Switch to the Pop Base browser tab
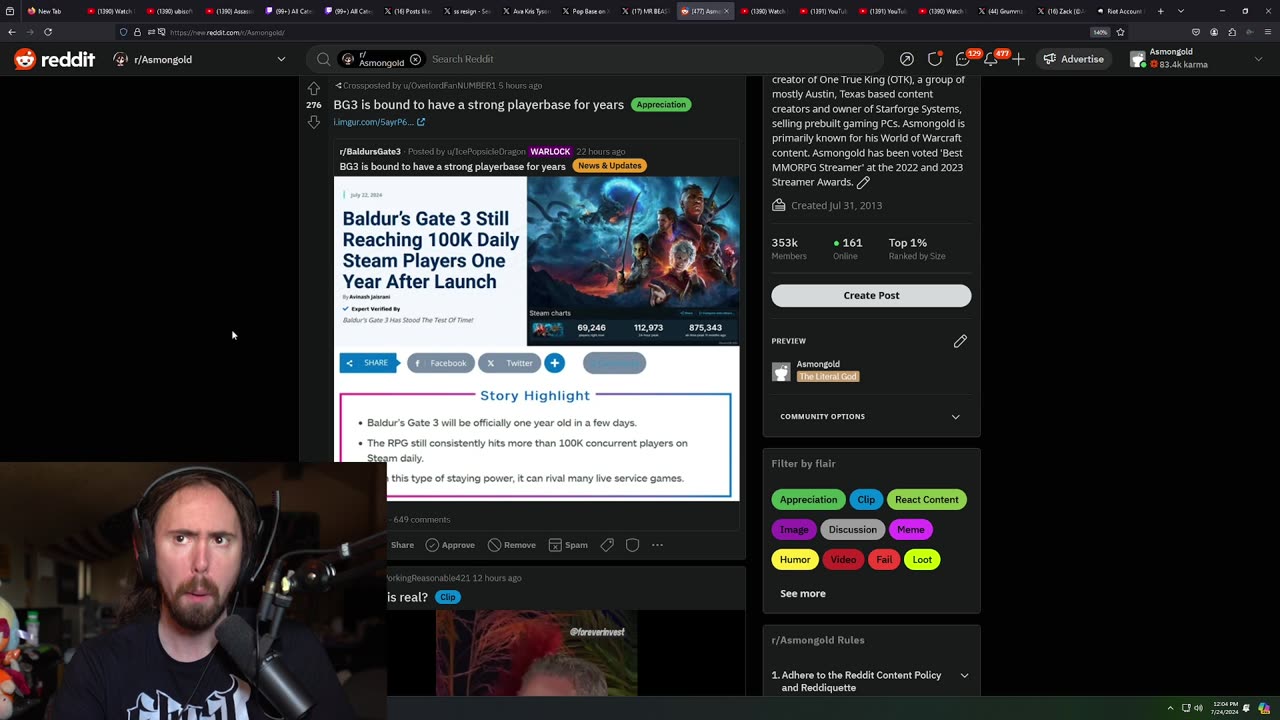1280x720 pixels. 586,11
